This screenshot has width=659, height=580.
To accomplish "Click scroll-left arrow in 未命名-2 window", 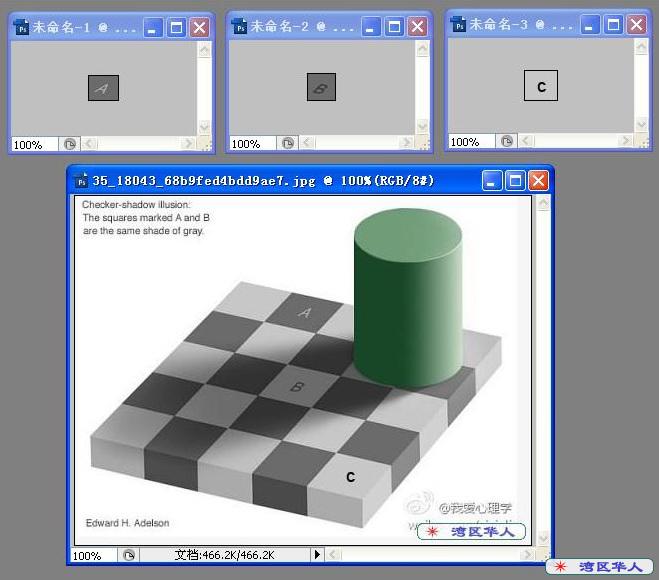I will coord(307,143).
